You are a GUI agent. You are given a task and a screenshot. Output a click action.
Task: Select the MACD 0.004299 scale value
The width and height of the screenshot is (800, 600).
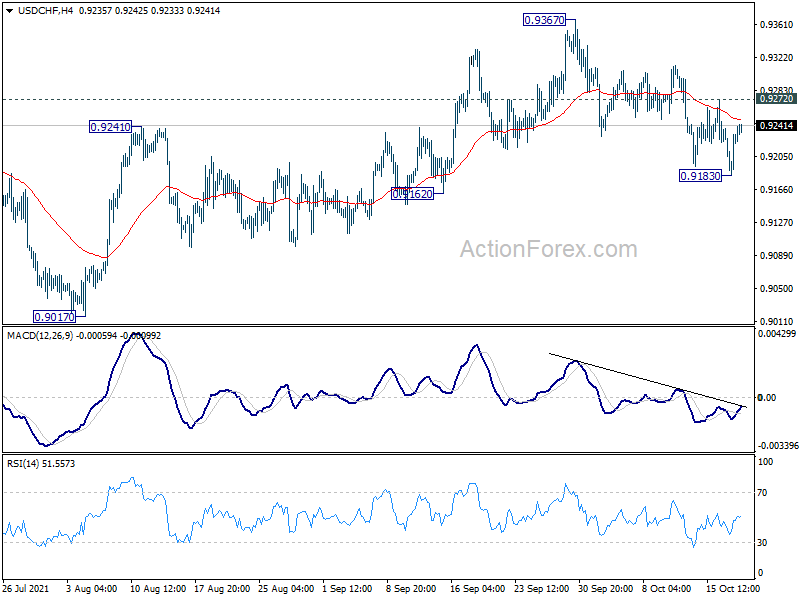pyautogui.click(x=777, y=334)
